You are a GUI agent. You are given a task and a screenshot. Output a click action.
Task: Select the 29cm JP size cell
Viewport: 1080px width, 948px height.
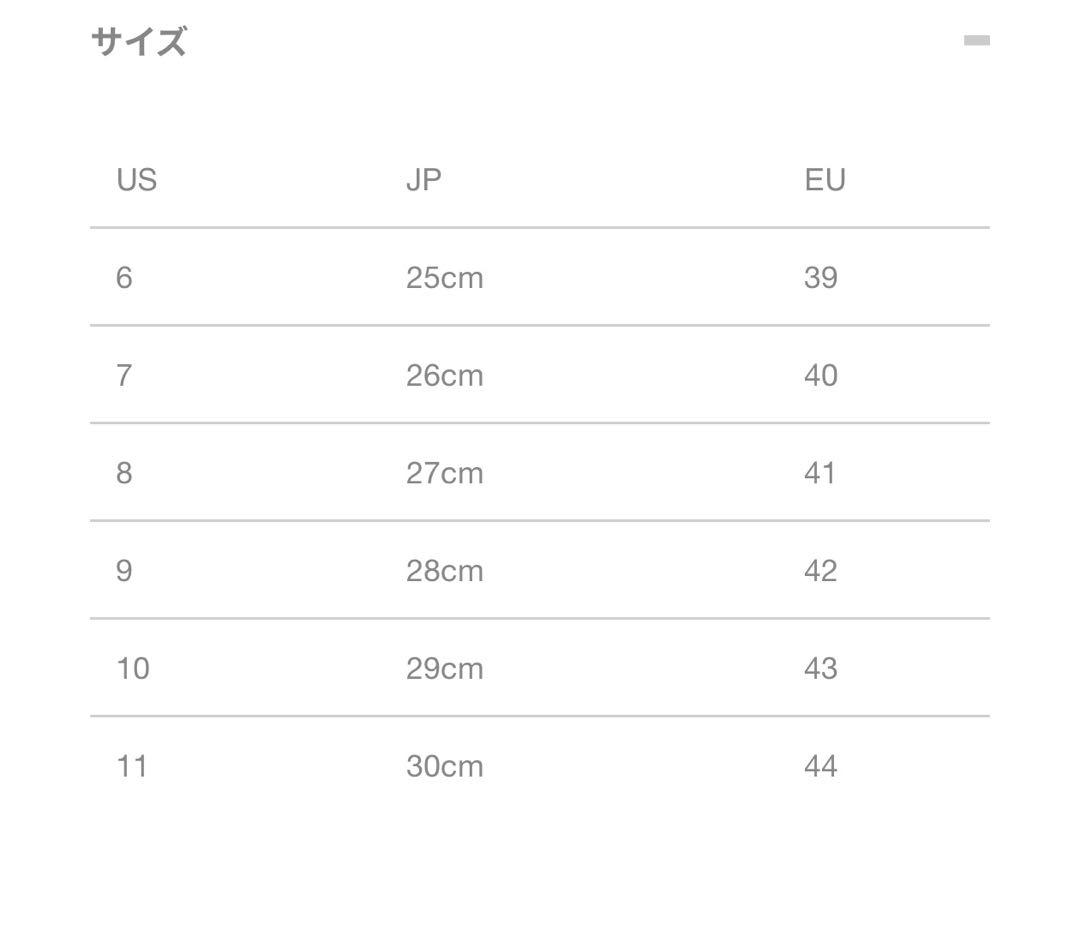(444, 668)
